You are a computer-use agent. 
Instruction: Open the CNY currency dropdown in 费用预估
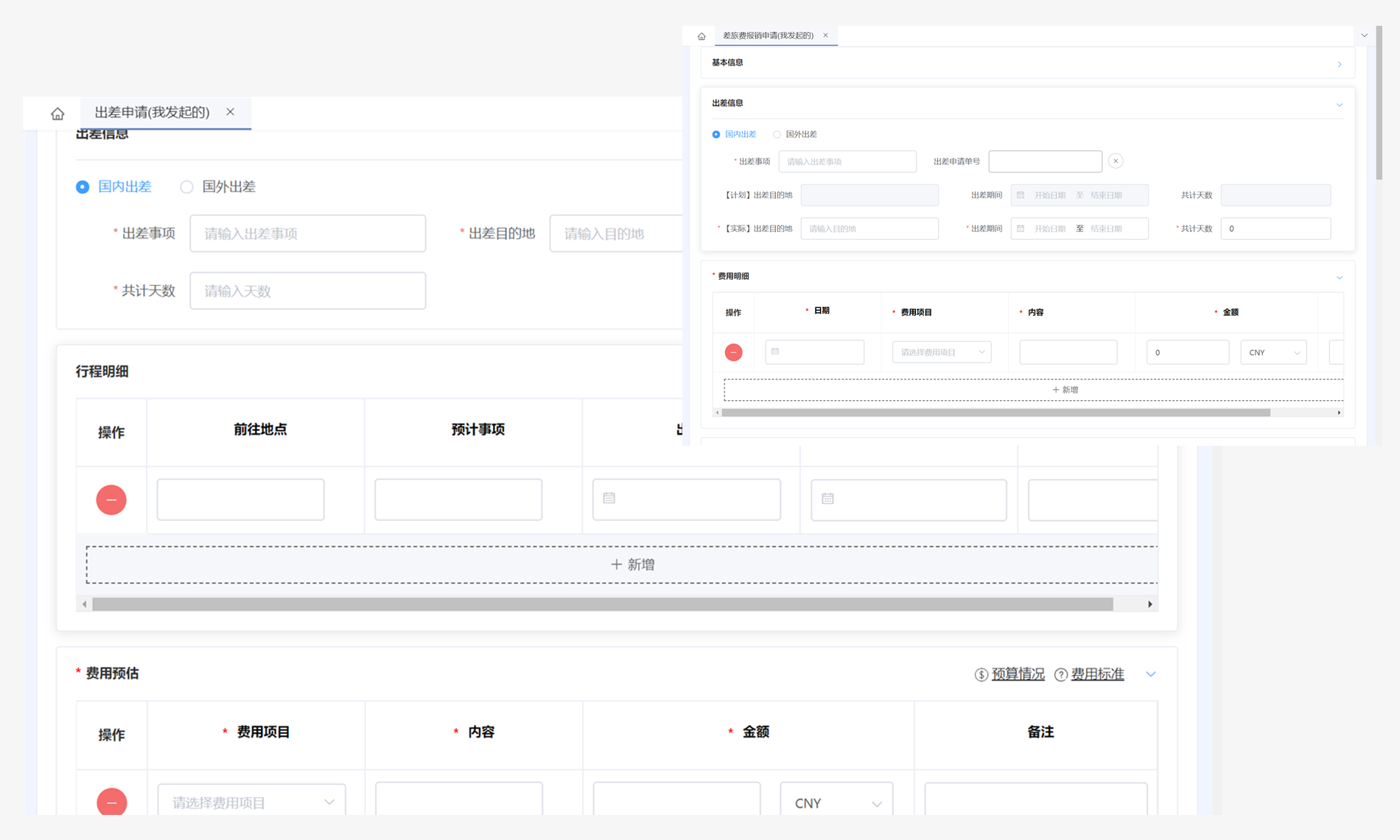click(836, 802)
